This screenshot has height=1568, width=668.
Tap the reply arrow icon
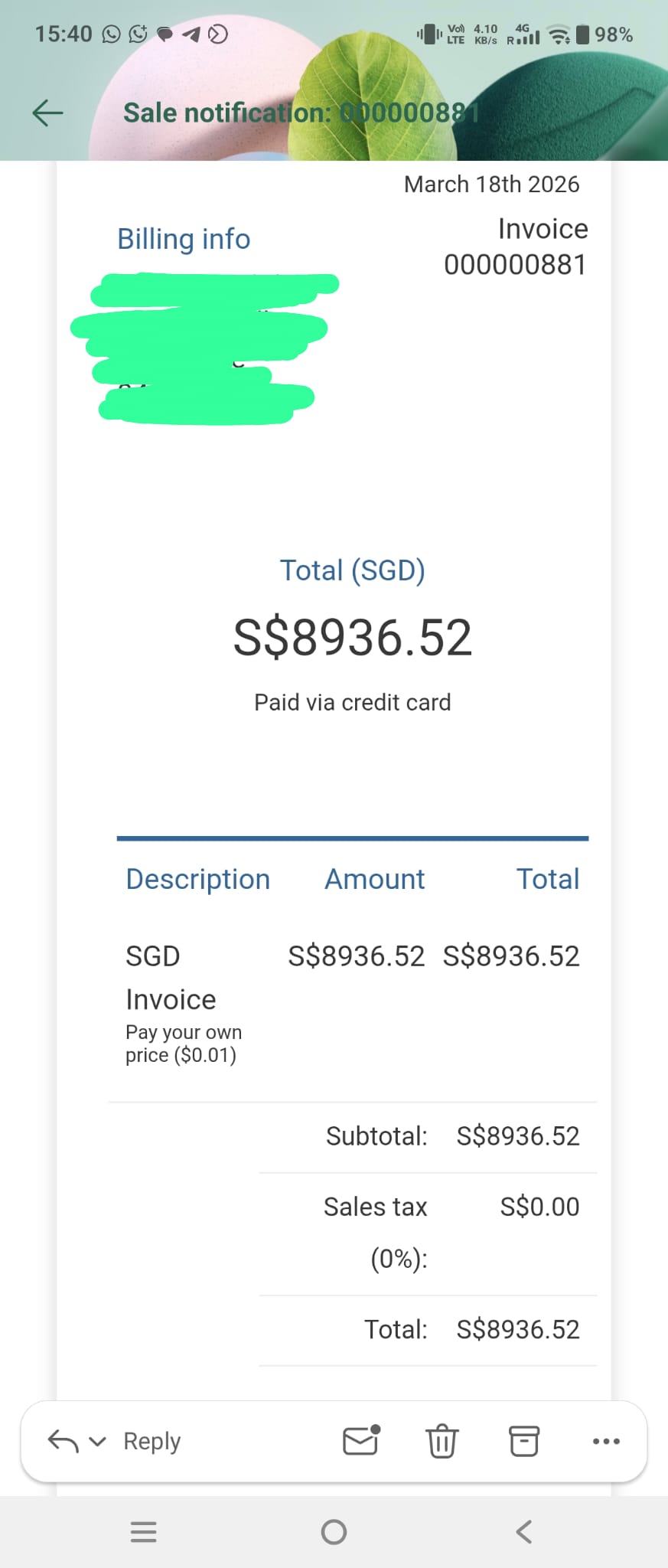click(x=63, y=1442)
